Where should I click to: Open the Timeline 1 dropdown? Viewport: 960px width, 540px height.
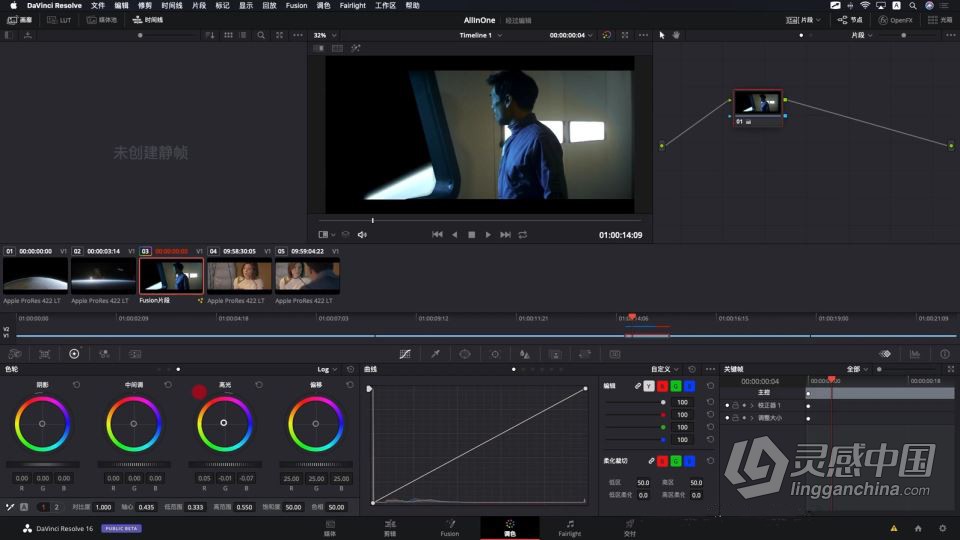click(x=481, y=35)
